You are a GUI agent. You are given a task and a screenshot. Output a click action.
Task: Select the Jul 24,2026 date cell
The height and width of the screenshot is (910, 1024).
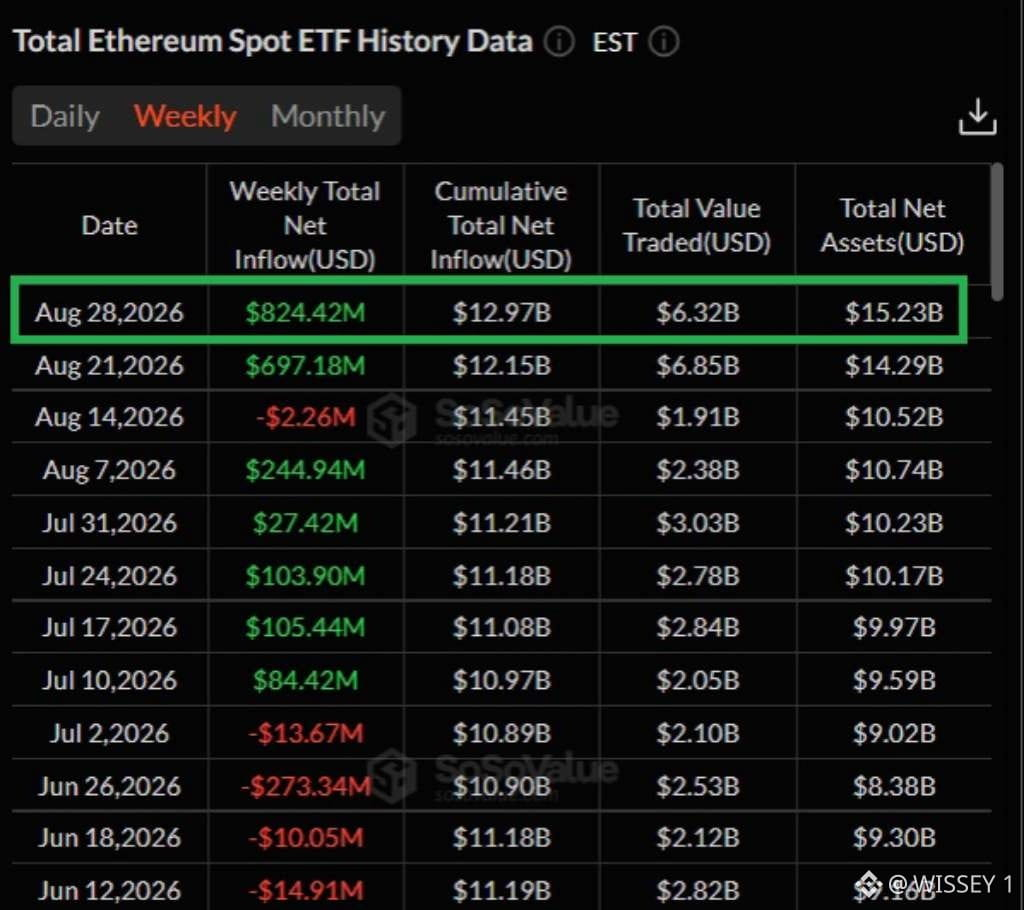(x=110, y=576)
